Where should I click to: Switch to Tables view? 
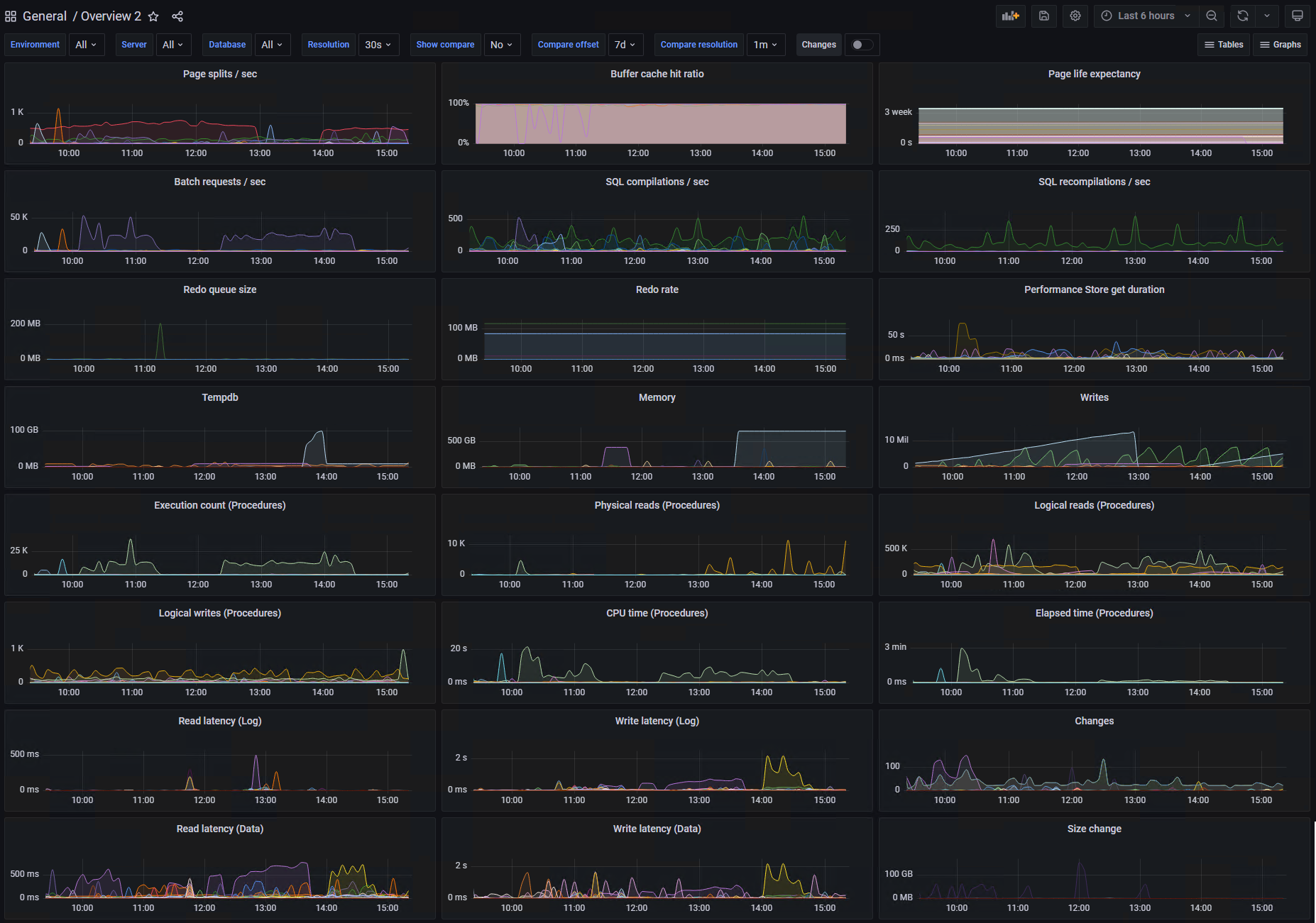(x=1223, y=44)
